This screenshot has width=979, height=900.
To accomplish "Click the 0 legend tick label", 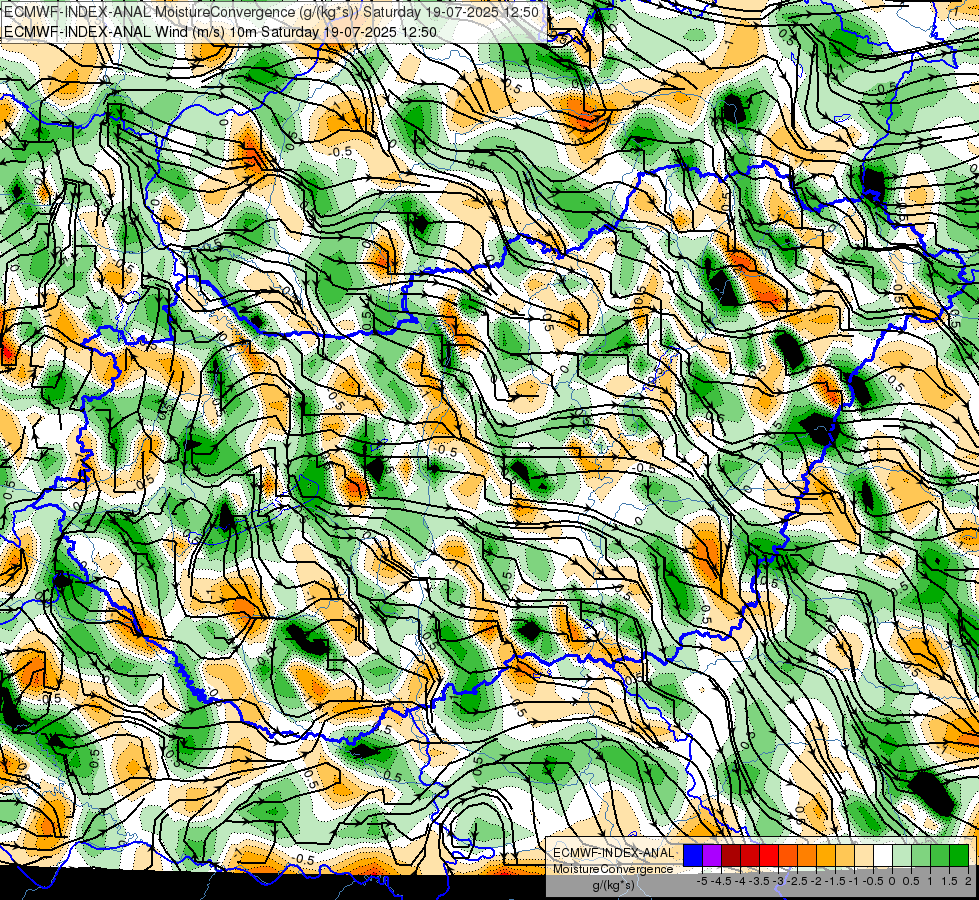I will click(x=892, y=881).
